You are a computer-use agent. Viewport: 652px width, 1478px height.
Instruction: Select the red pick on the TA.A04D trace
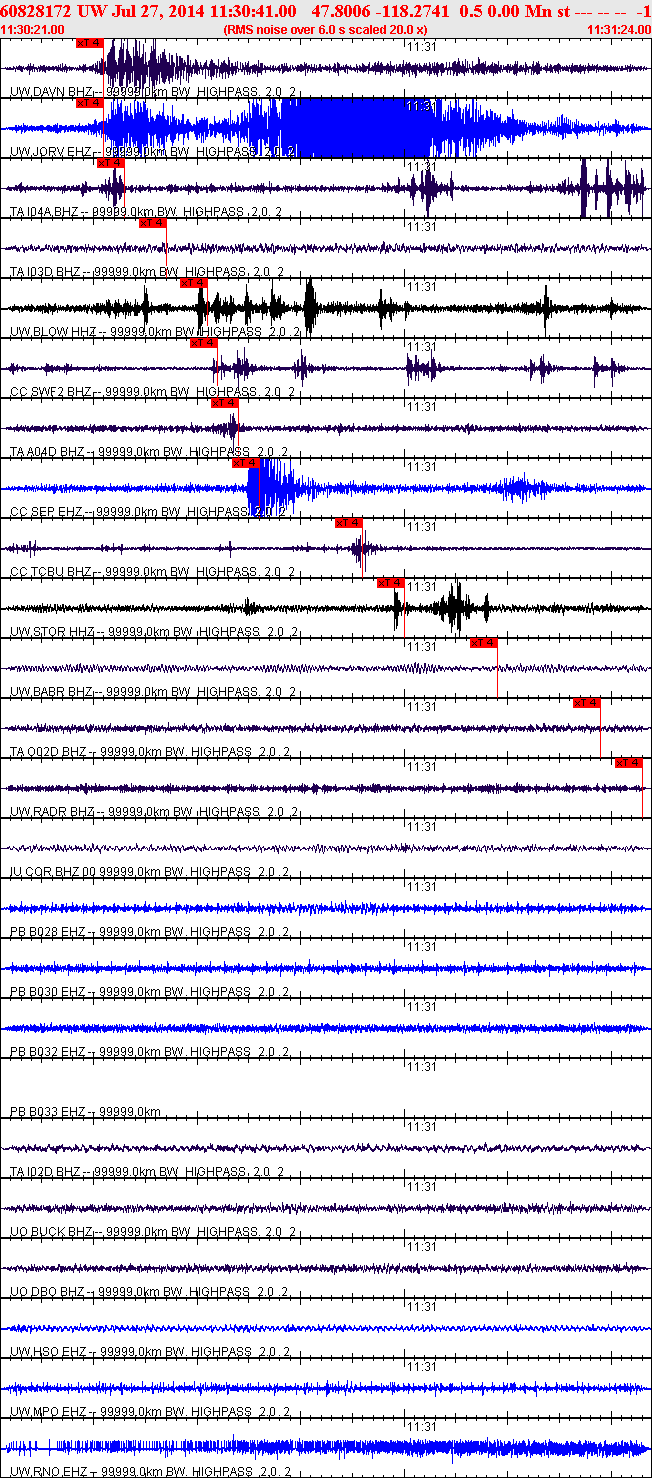tap(224, 403)
